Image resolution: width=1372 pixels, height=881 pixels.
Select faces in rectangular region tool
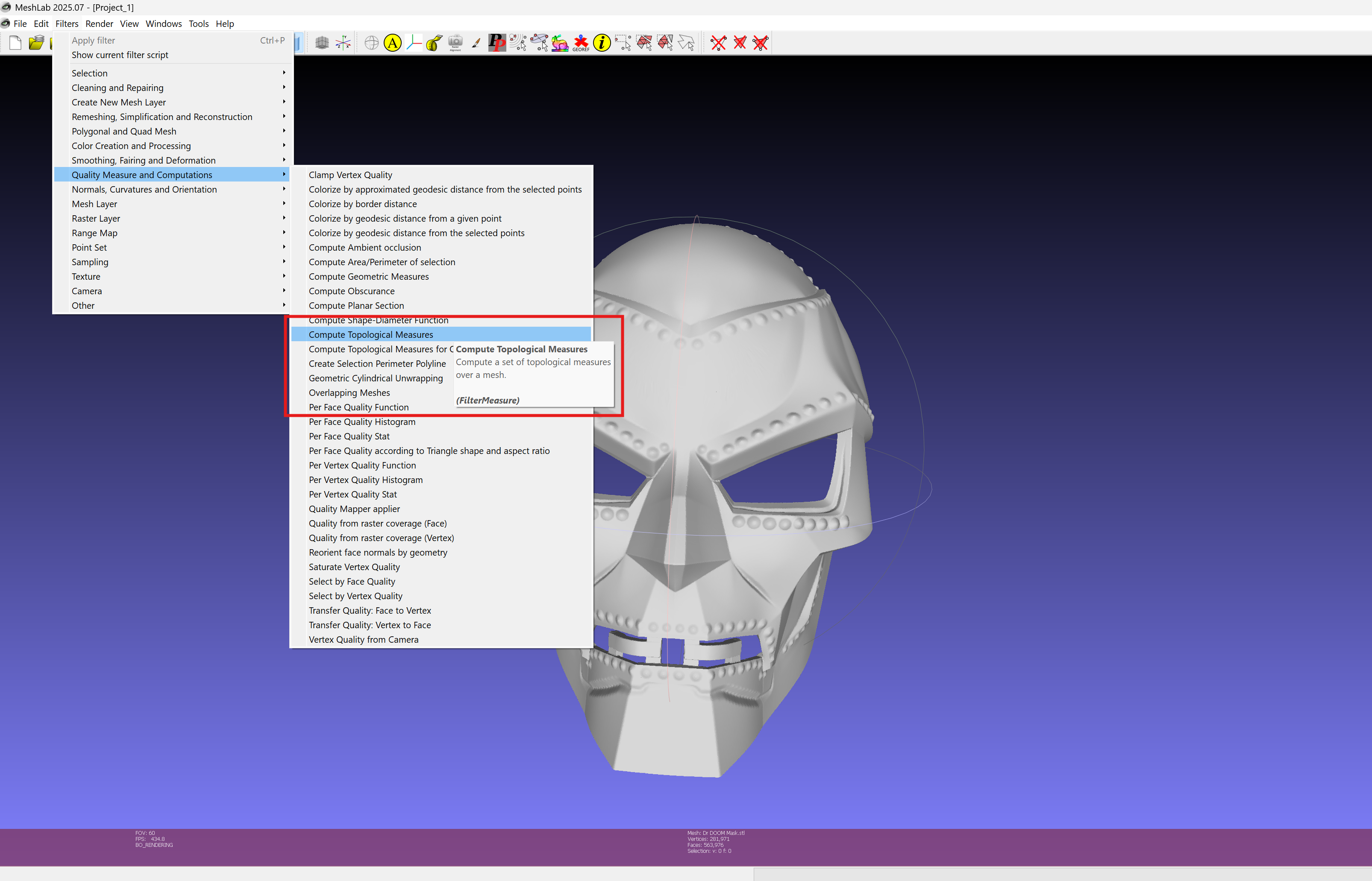tap(644, 43)
